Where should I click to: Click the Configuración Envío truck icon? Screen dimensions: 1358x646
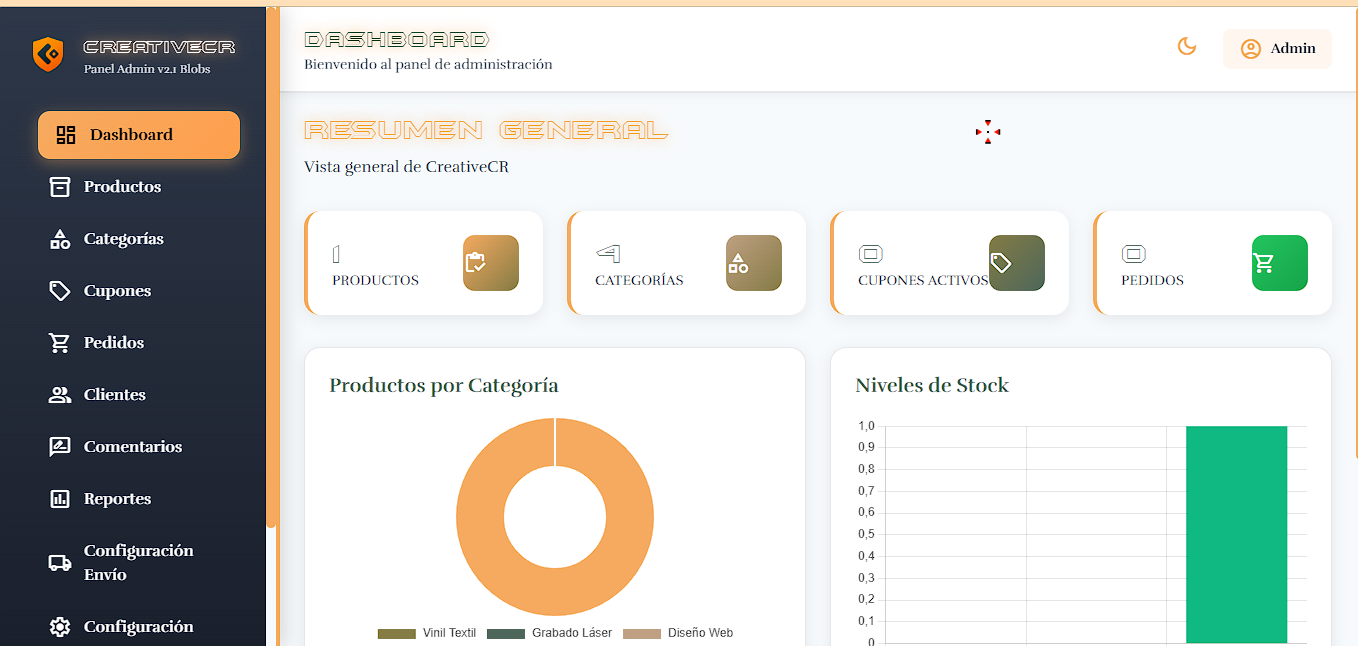tap(60, 563)
